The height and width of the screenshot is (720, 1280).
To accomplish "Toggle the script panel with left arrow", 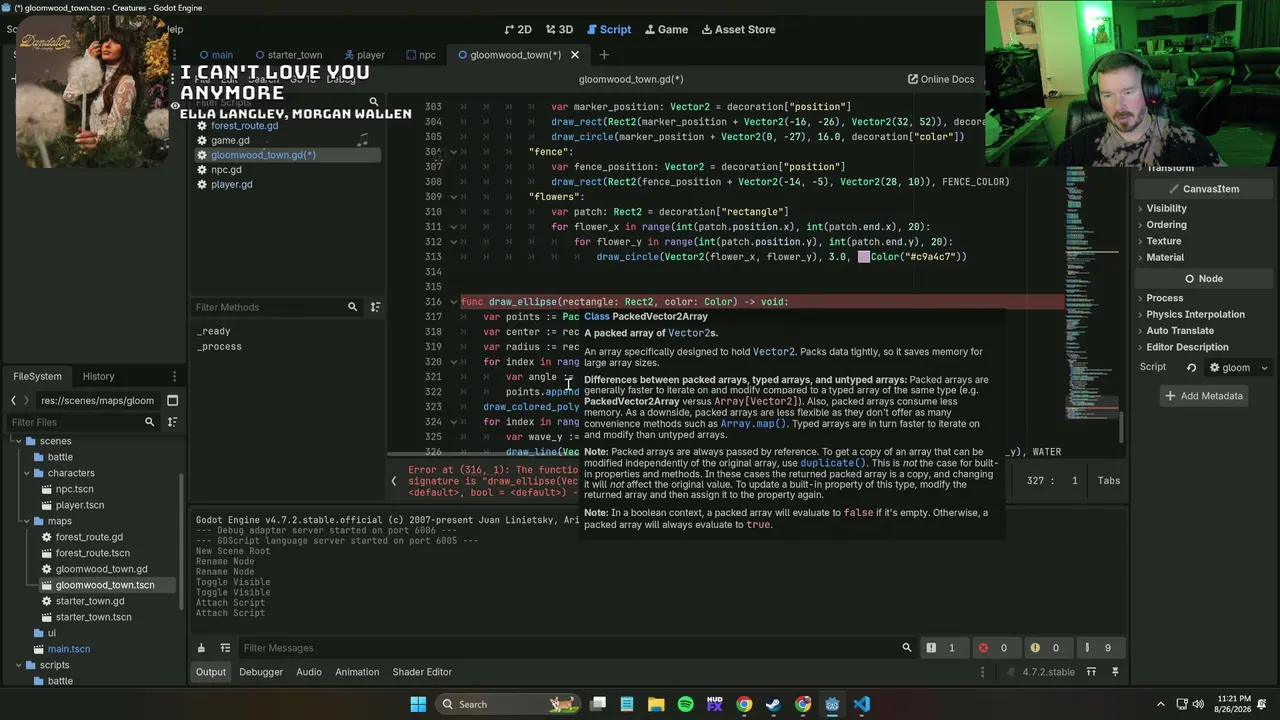I will click(x=393, y=481).
